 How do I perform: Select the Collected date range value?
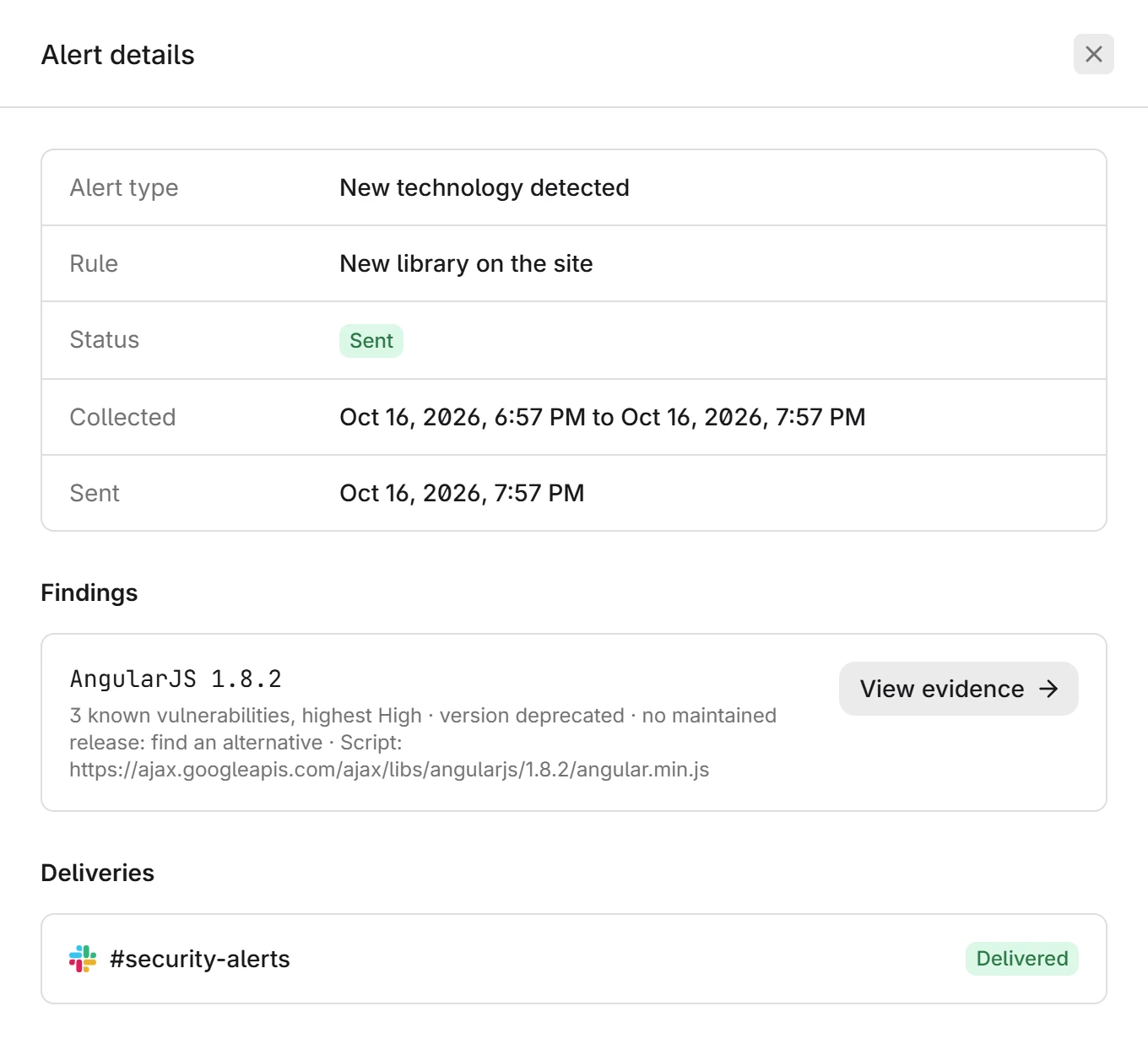click(603, 417)
